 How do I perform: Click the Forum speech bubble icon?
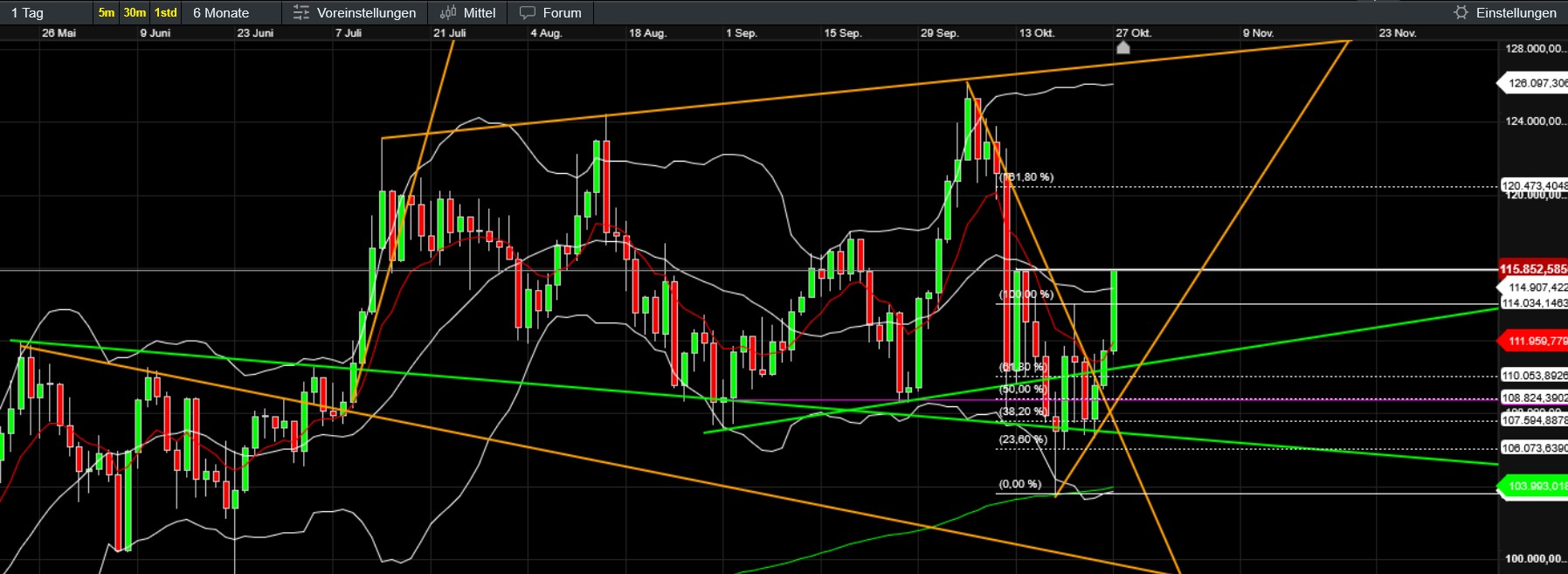click(x=527, y=13)
